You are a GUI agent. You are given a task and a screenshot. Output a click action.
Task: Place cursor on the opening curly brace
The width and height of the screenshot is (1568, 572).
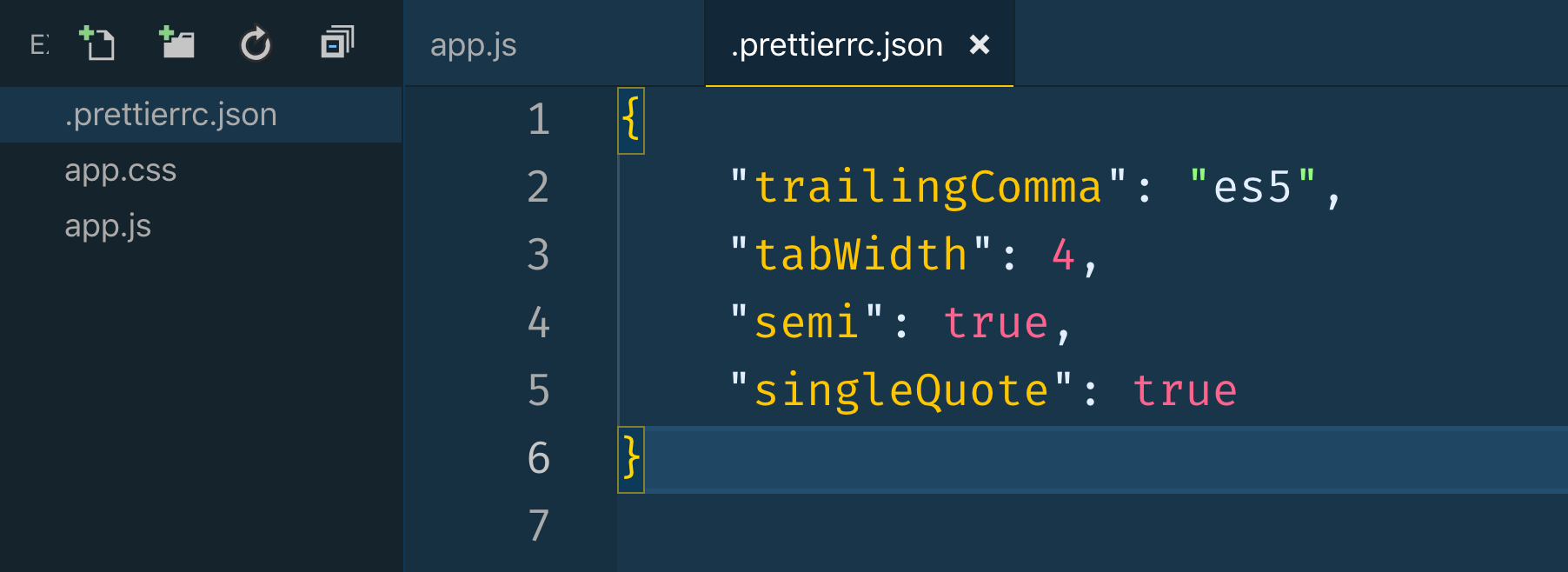click(x=631, y=120)
